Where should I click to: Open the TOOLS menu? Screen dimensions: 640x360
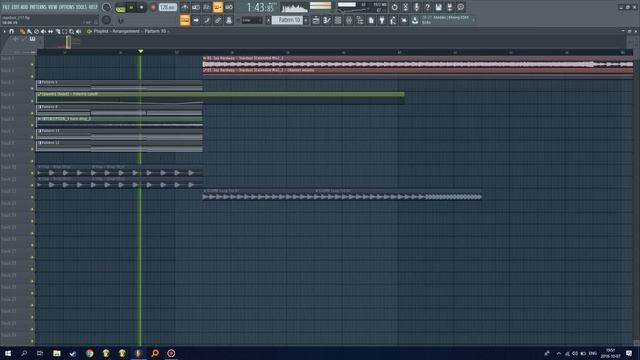pos(82,7)
